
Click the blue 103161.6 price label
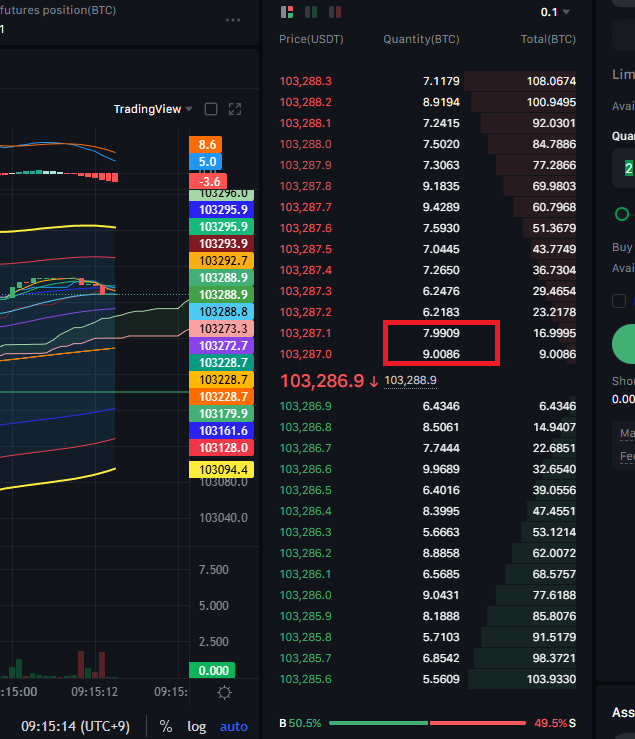point(222,430)
